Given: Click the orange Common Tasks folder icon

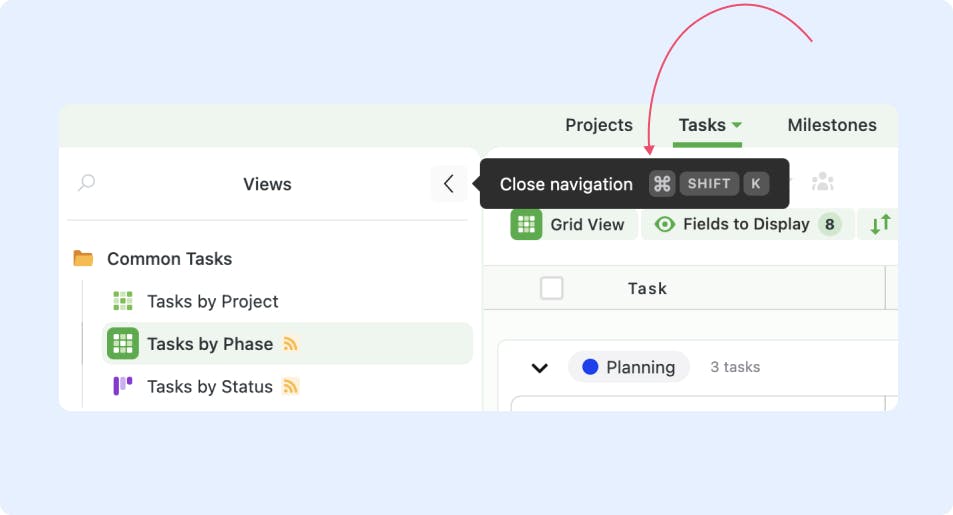Looking at the screenshot, I should (x=83, y=258).
